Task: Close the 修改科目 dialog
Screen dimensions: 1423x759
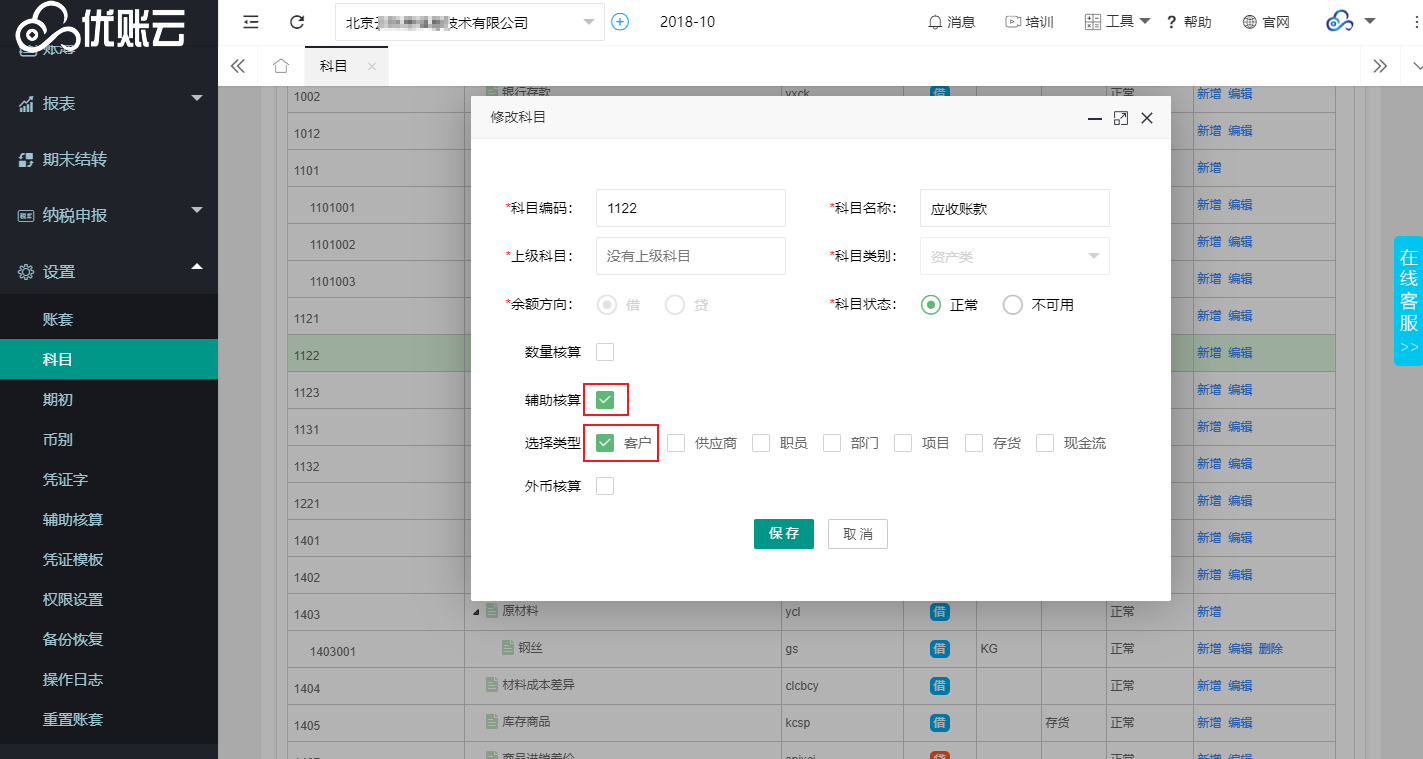Action: (1147, 118)
